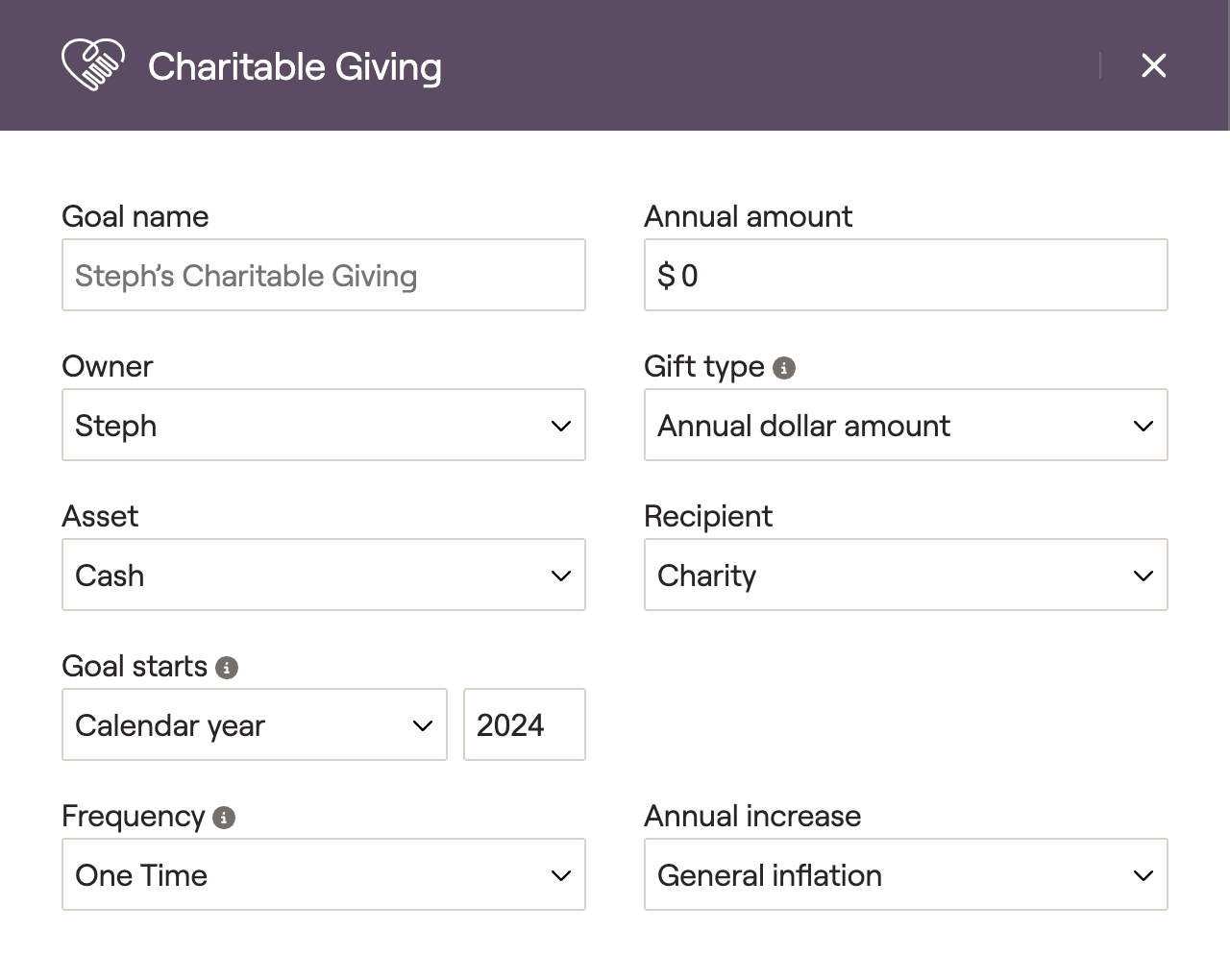The height and width of the screenshot is (980, 1230).
Task: Open the Frequency dropdown showing One Time
Action: pyautogui.click(x=323, y=874)
